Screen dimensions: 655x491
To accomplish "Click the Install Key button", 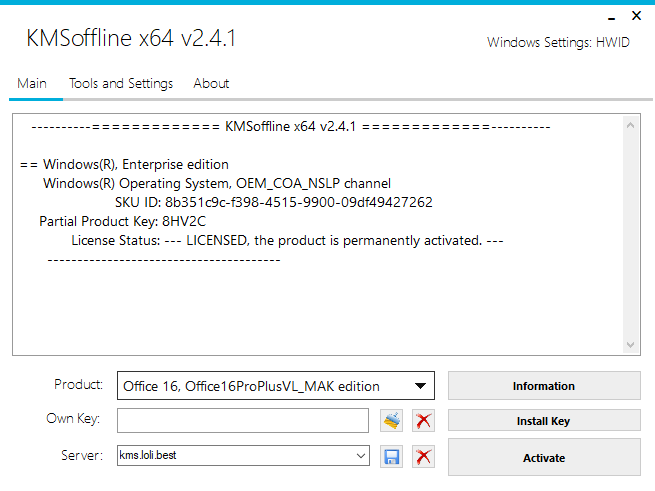I will coord(544,420).
